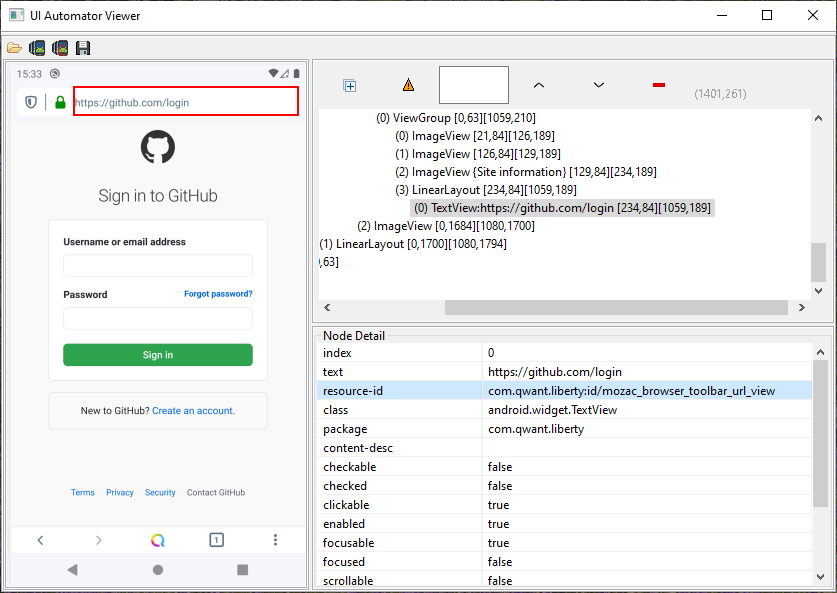Click the tabs counter icon showing 1
This screenshot has width=837, height=593.
pyautogui.click(x=216, y=540)
